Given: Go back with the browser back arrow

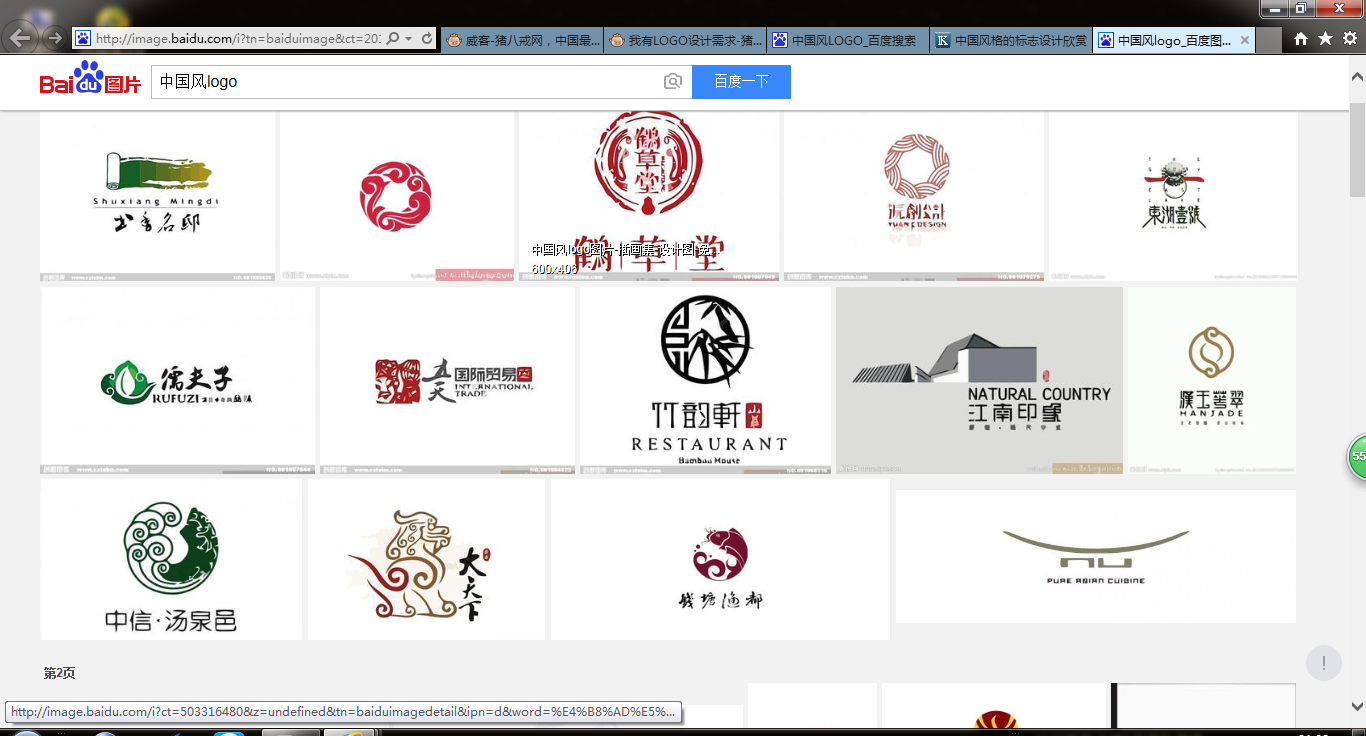Looking at the screenshot, I should (20, 38).
